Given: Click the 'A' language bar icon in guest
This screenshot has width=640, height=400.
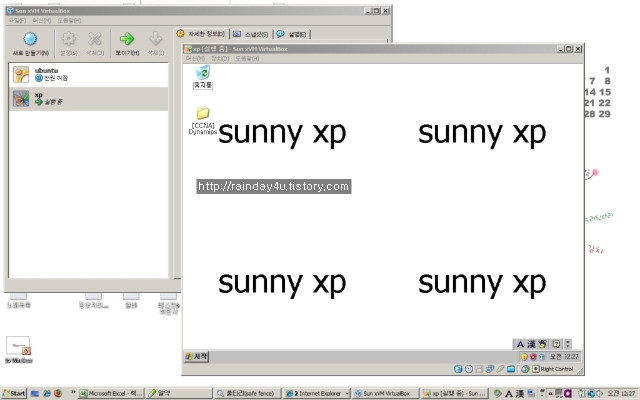Looking at the screenshot, I should coord(520,344).
